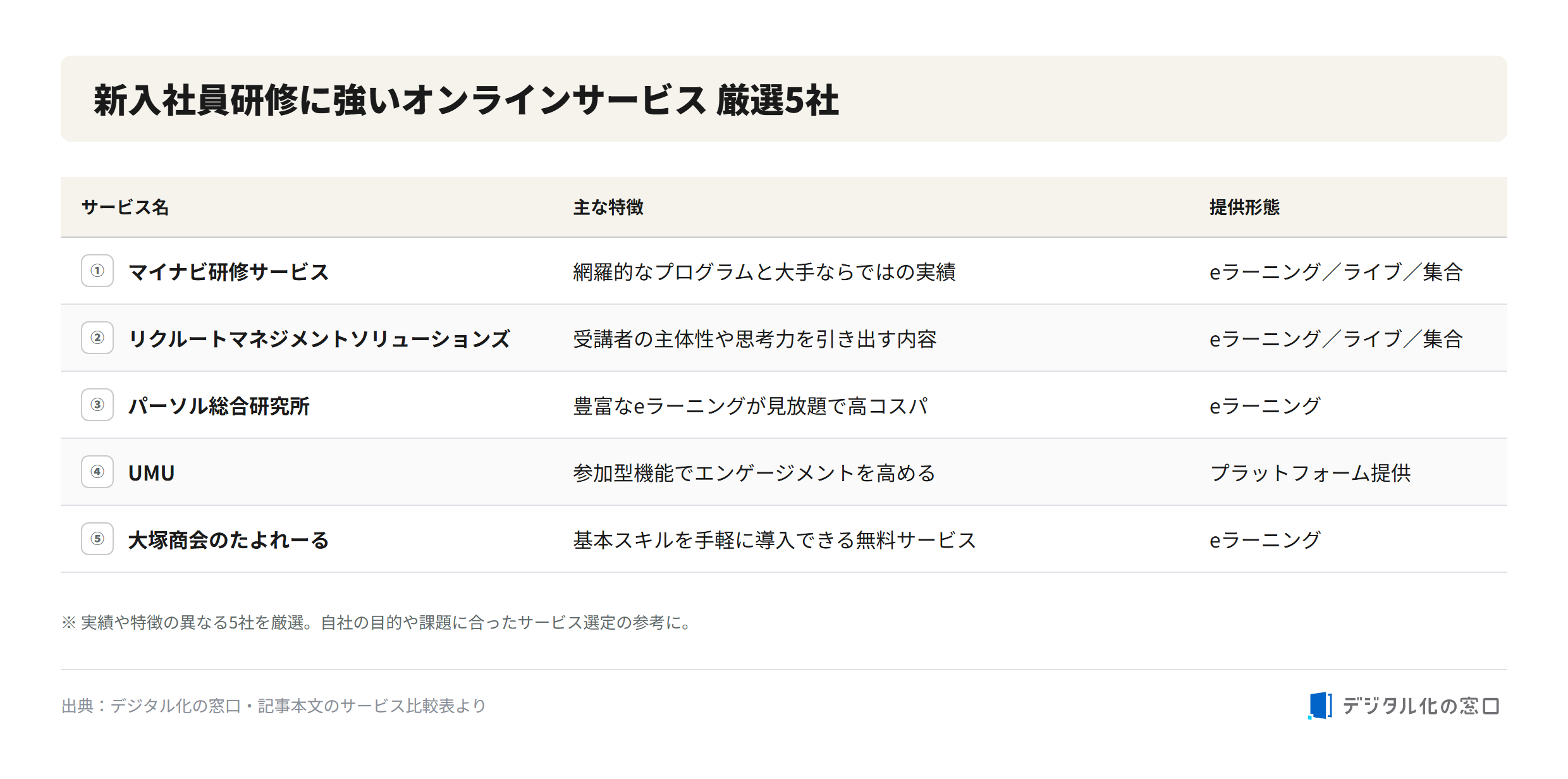Viewport: 1568px width, 779px height.
Task: Select the 提供形態 column header
Action: point(1244,207)
